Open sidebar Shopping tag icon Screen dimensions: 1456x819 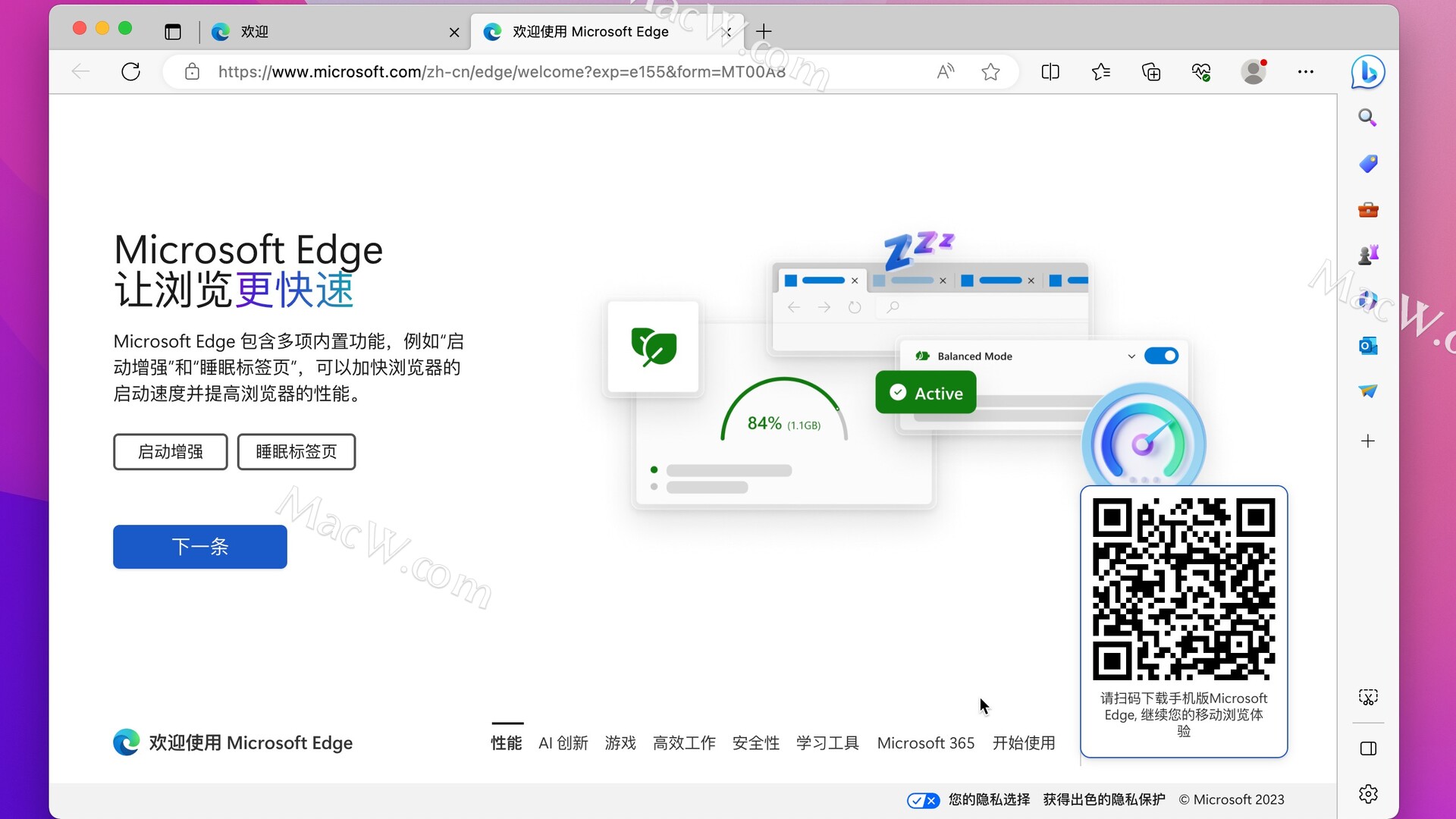coord(1368,164)
